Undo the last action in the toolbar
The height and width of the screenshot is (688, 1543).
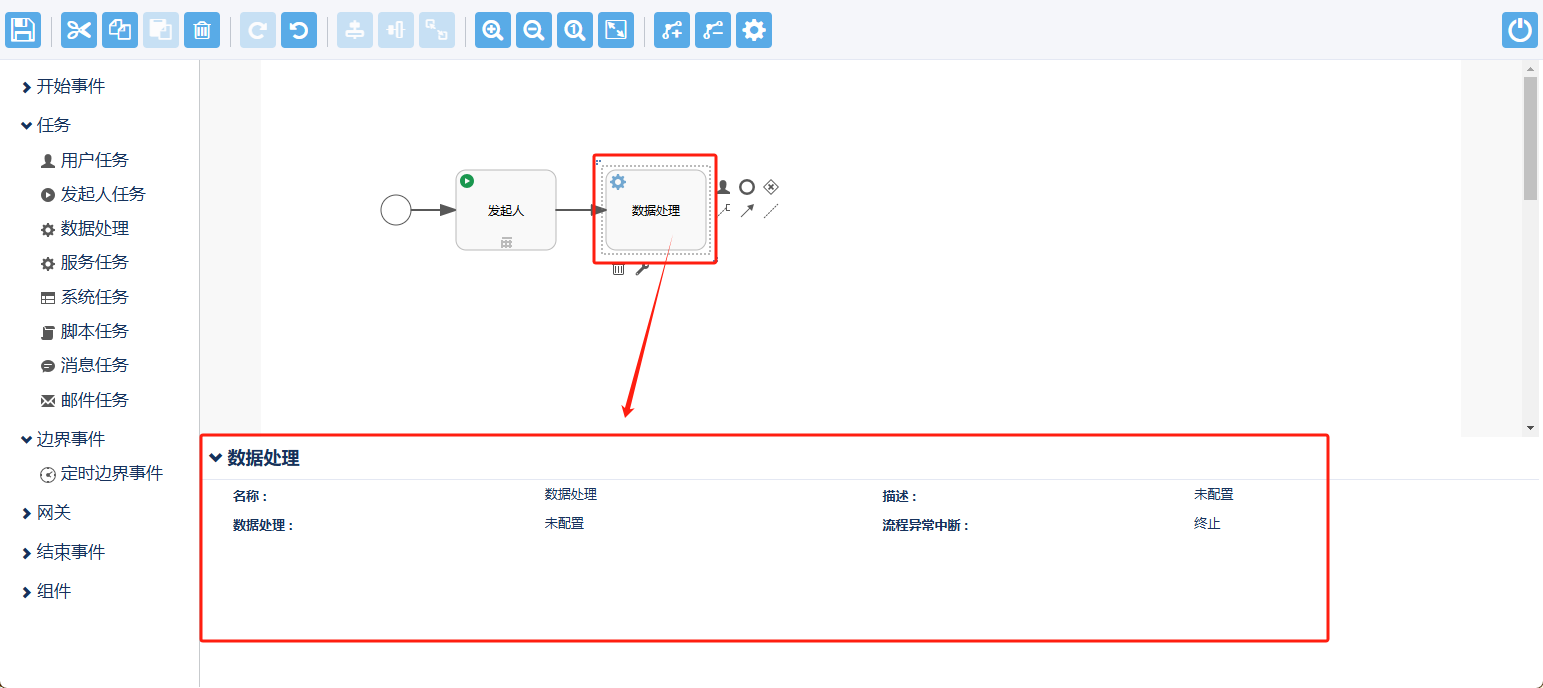(x=299, y=30)
